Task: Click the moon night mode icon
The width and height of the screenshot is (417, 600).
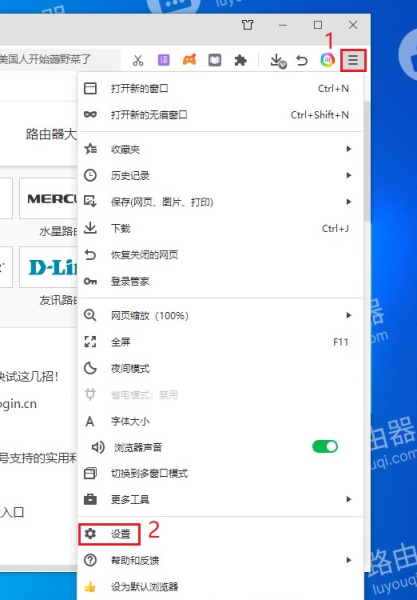Action: tap(90, 368)
